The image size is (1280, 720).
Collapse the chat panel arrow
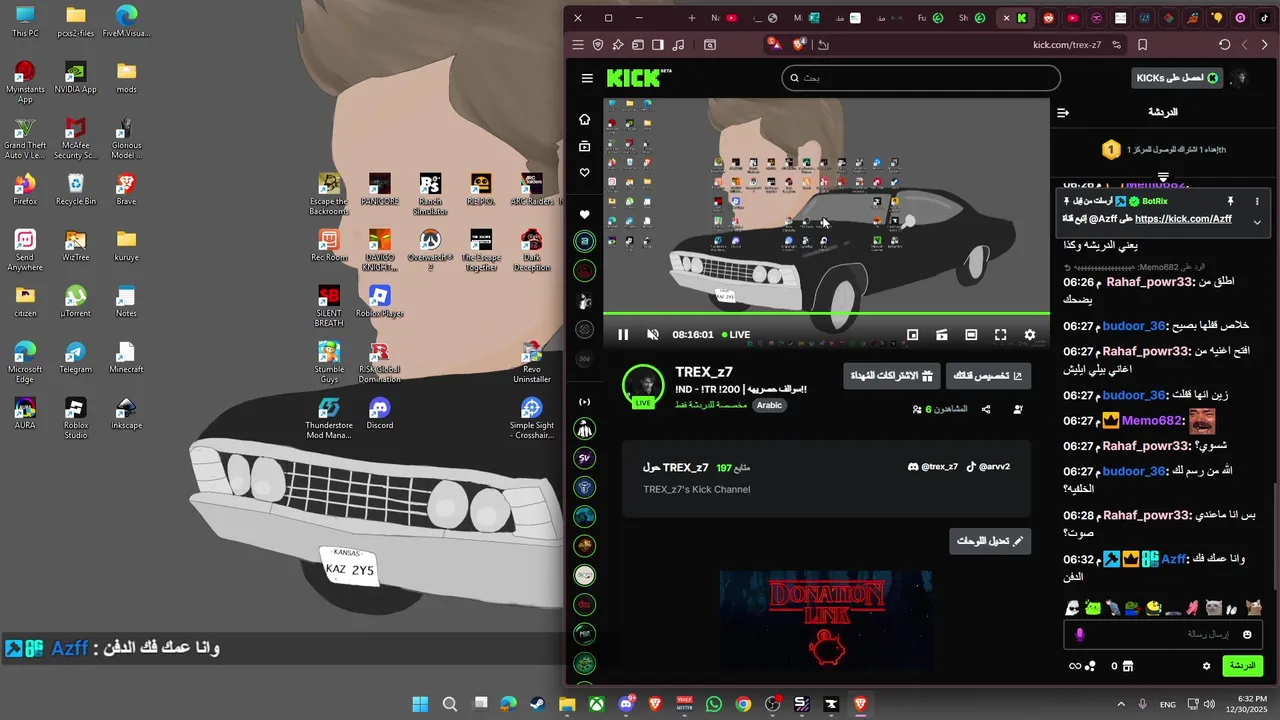1063,113
